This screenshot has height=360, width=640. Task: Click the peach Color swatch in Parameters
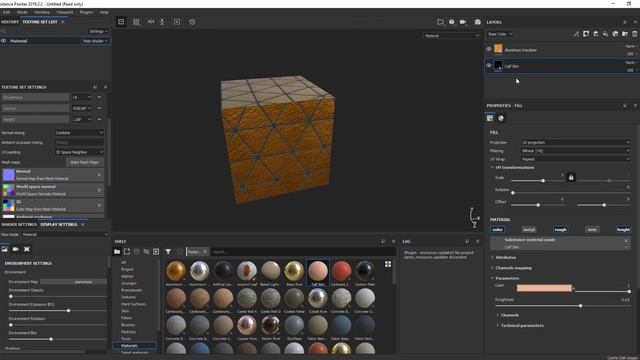coord(544,288)
